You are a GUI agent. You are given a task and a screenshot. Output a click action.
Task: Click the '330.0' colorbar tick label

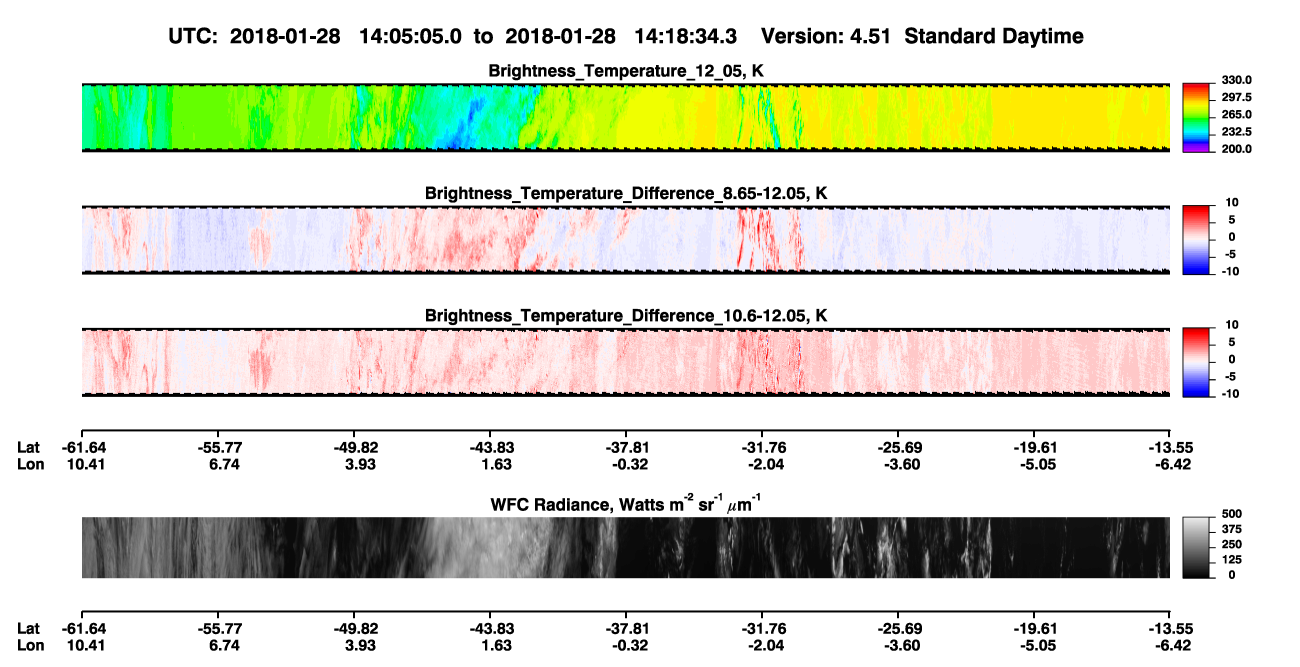[1235, 81]
